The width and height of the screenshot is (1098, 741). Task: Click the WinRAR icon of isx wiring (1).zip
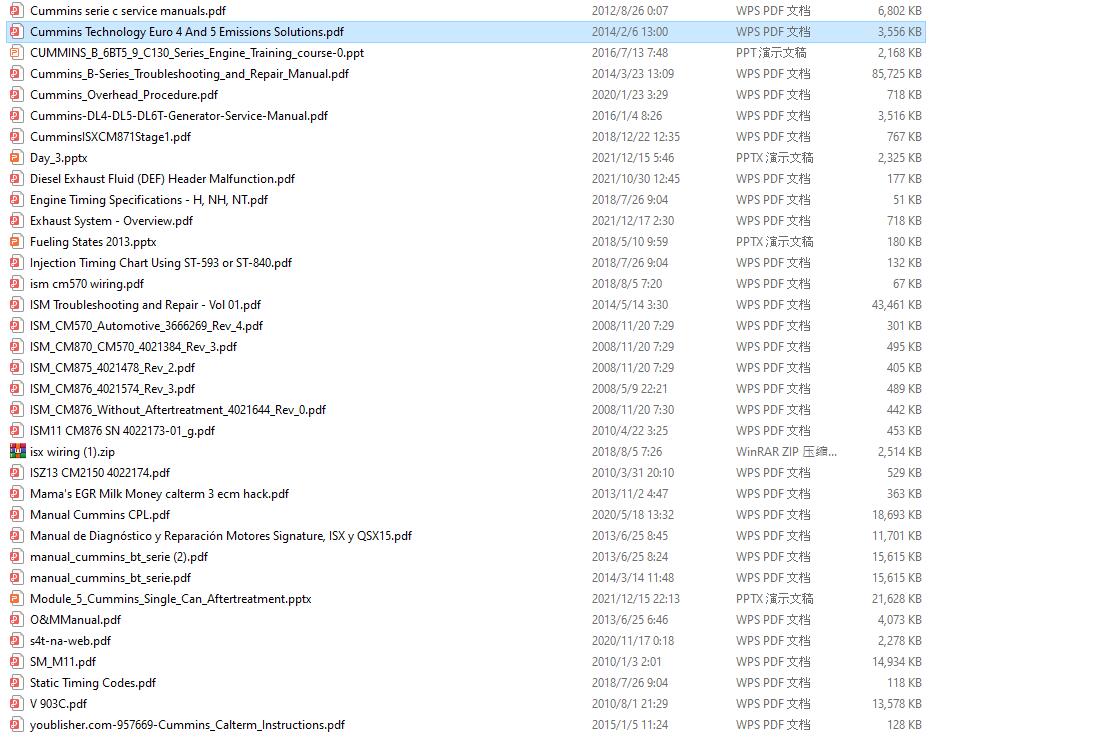[18, 452]
